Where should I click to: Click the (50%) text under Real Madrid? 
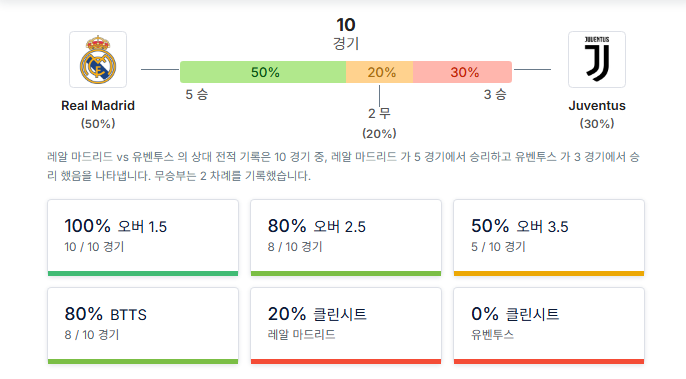pyautogui.click(x=98, y=124)
